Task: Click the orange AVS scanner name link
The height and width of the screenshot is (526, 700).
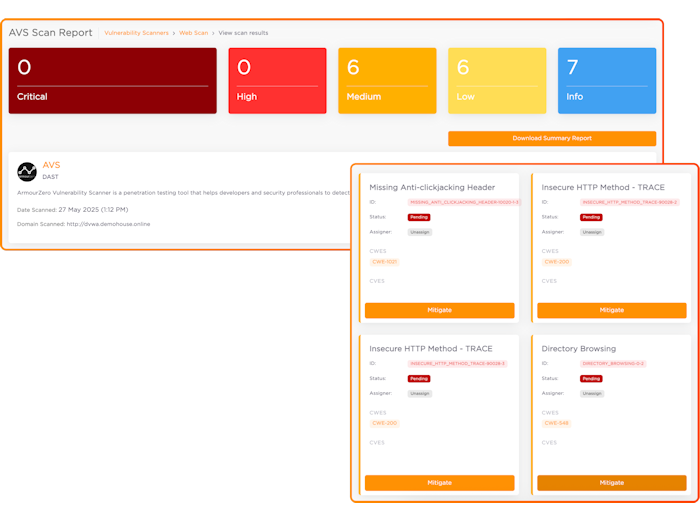Action: tap(51, 165)
